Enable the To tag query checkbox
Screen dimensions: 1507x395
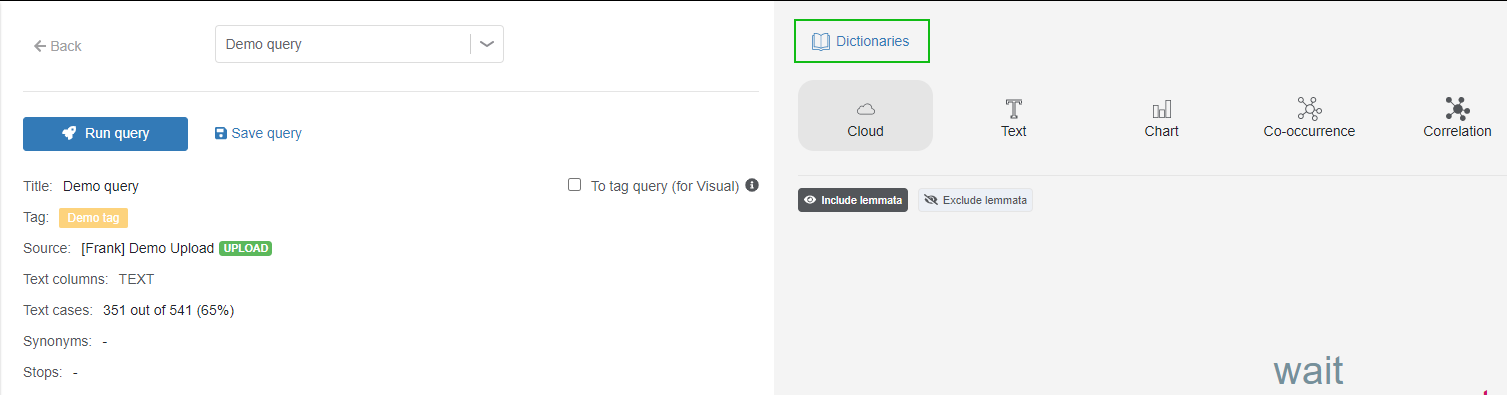(x=574, y=185)
